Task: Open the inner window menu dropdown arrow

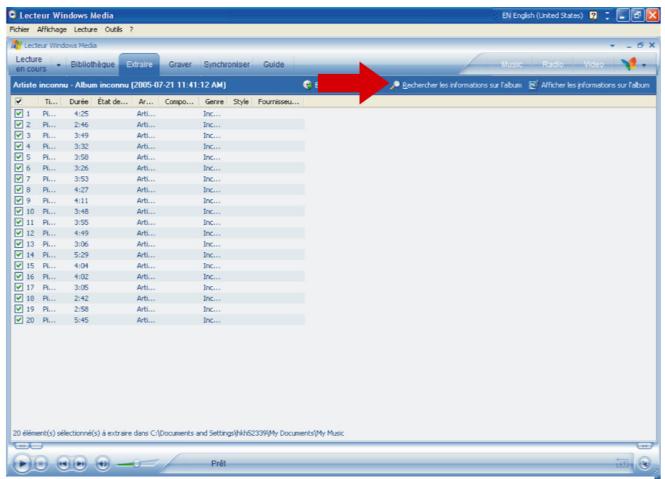Action: click(x=612, y=45)
